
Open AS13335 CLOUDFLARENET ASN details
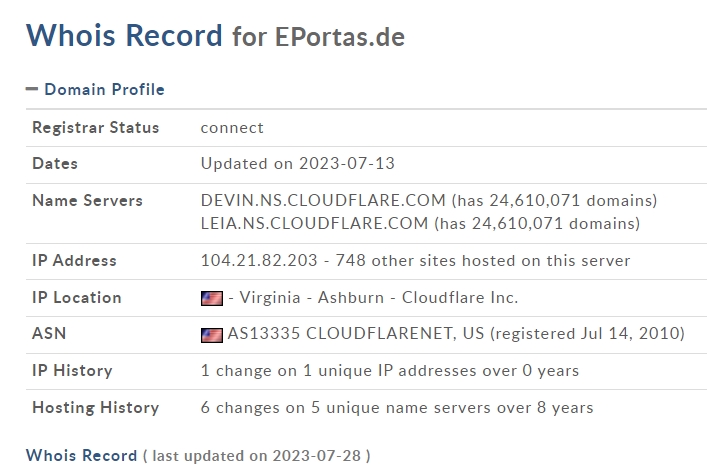click(356, 333)
